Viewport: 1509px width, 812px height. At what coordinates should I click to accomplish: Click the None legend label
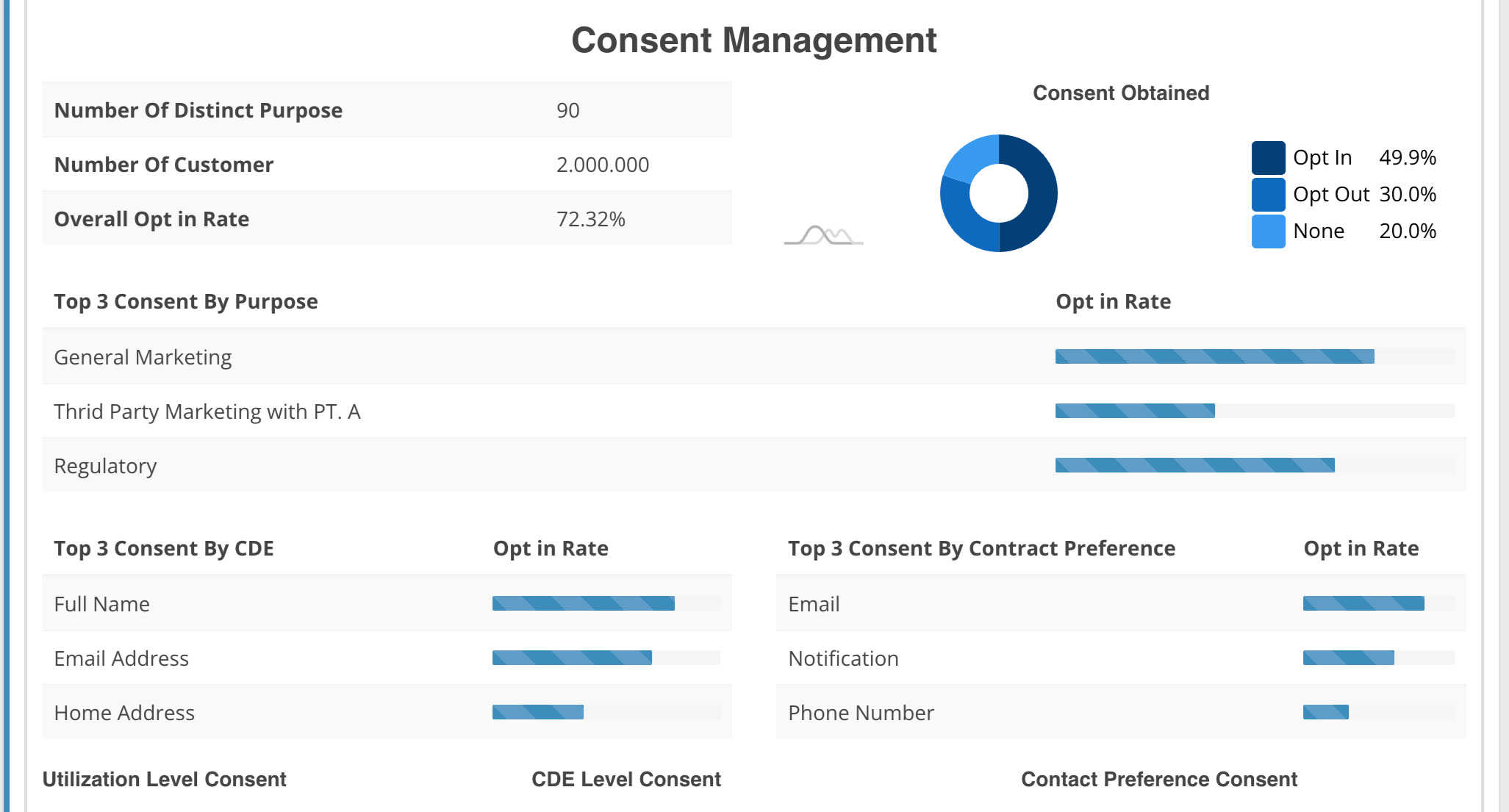tap(1319, 231)
